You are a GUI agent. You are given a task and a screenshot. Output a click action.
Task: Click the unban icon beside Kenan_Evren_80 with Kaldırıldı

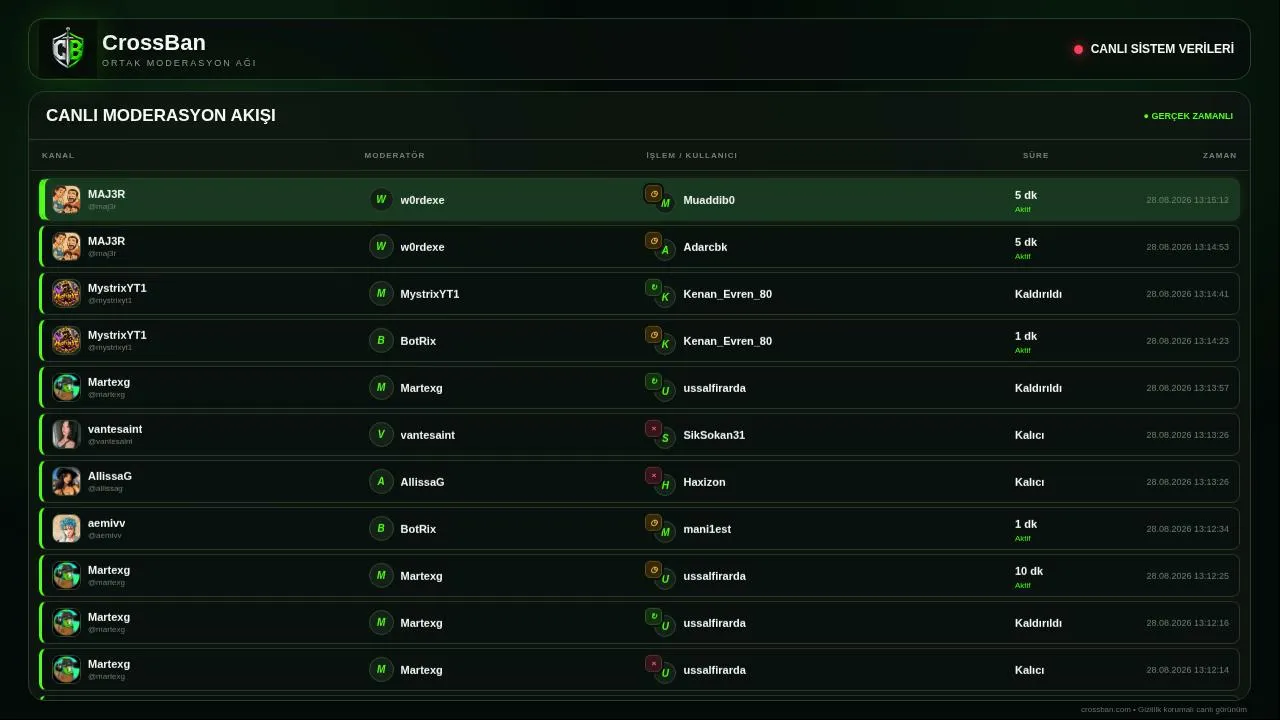653,287
